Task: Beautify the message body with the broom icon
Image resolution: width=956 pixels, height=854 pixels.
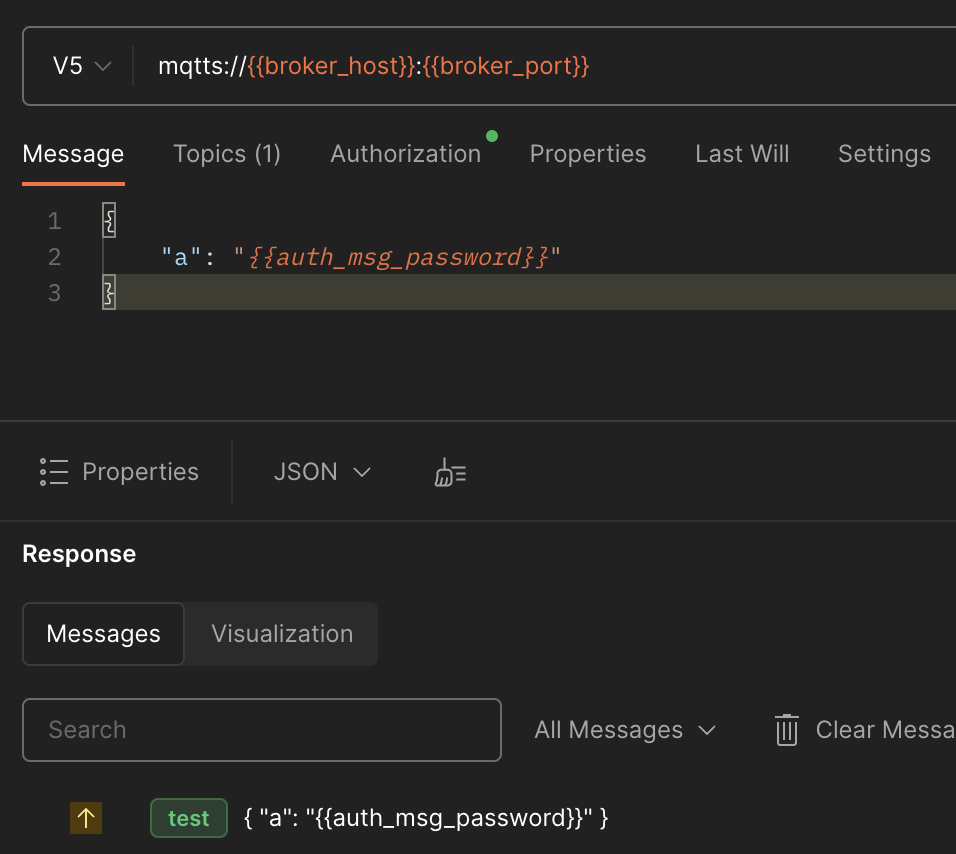Action: [449, 471]
